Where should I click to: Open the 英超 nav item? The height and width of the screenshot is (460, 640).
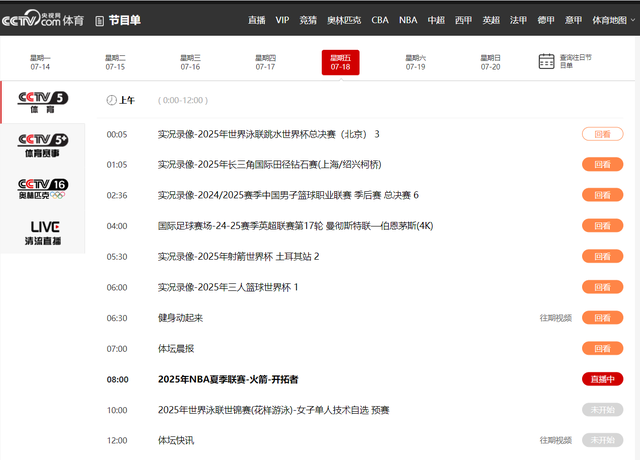[491, 20]
